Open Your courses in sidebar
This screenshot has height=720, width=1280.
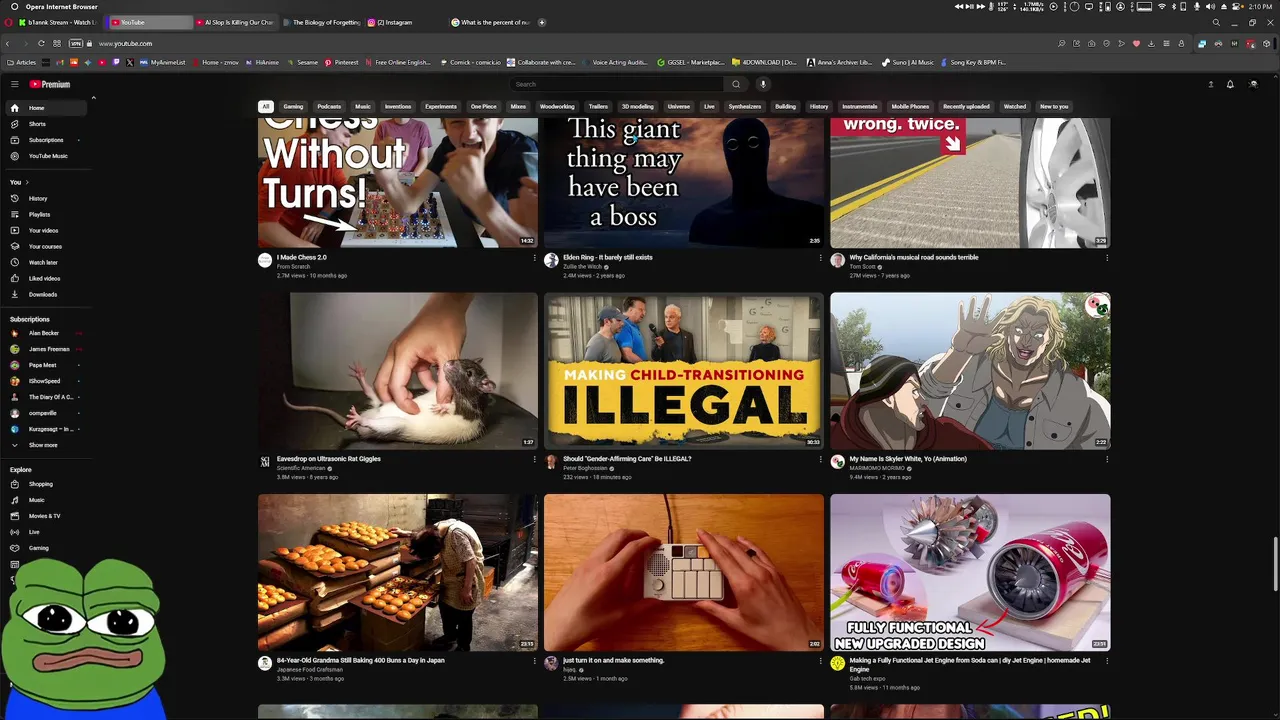[45, 246]
